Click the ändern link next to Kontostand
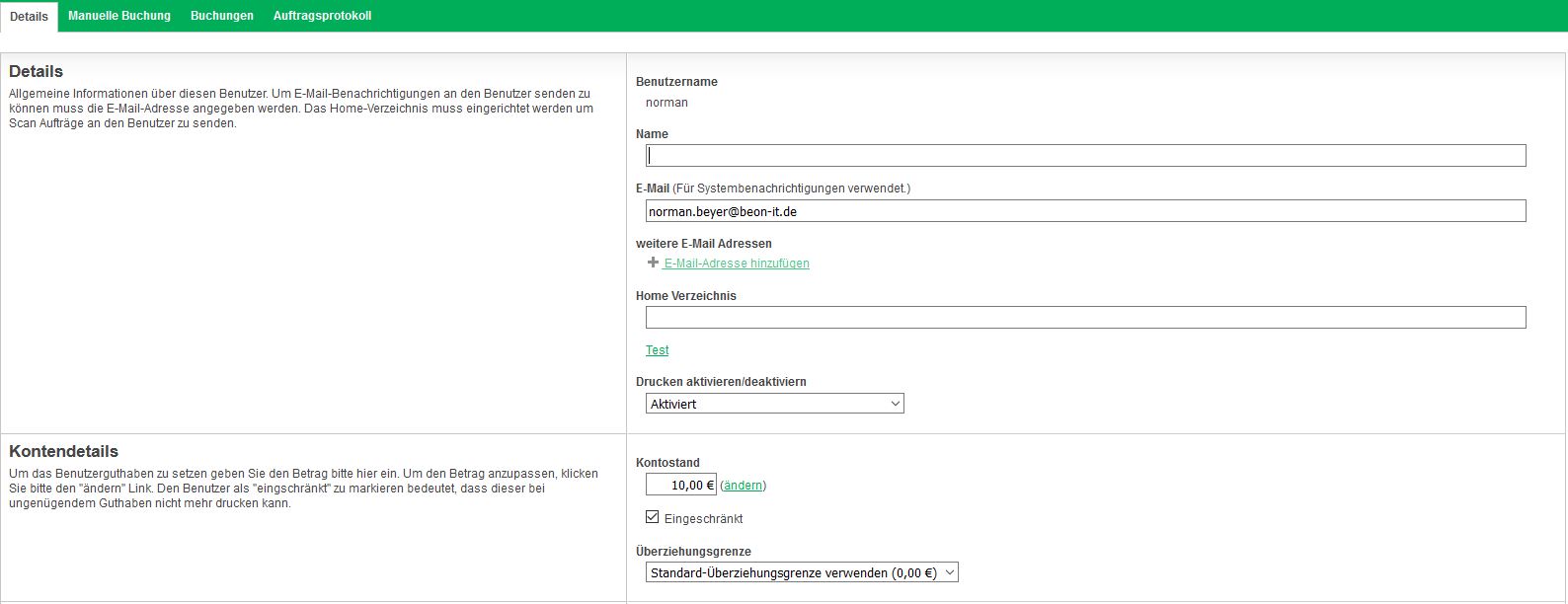1568x604 pixels. tap(743, 486)
